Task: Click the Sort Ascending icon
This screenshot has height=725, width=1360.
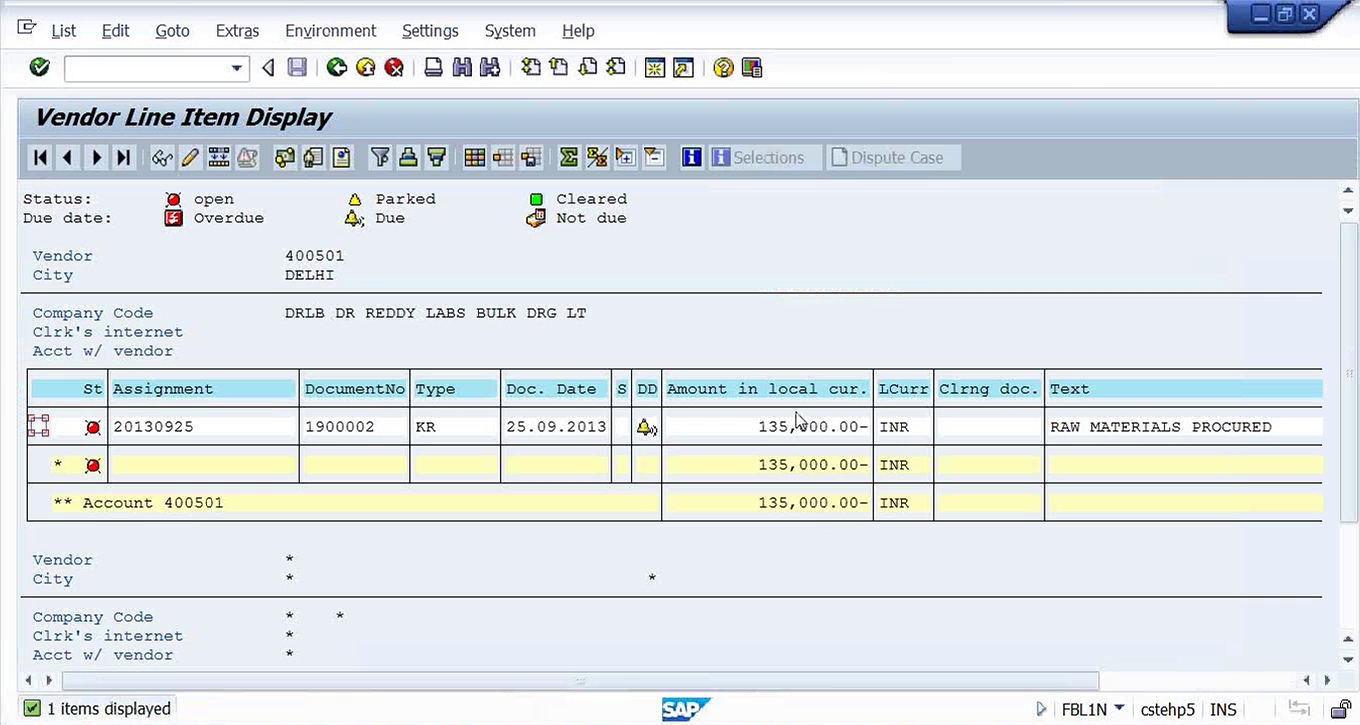Action: click(408, 157)
